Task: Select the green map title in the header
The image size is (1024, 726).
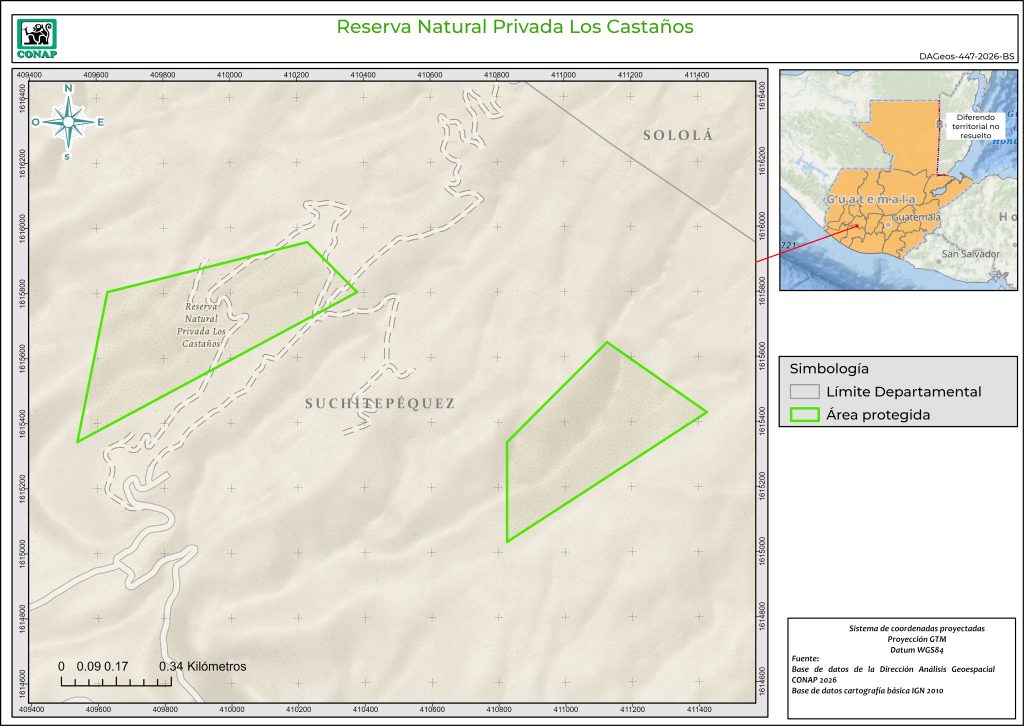Action: [x=514, y=27]
